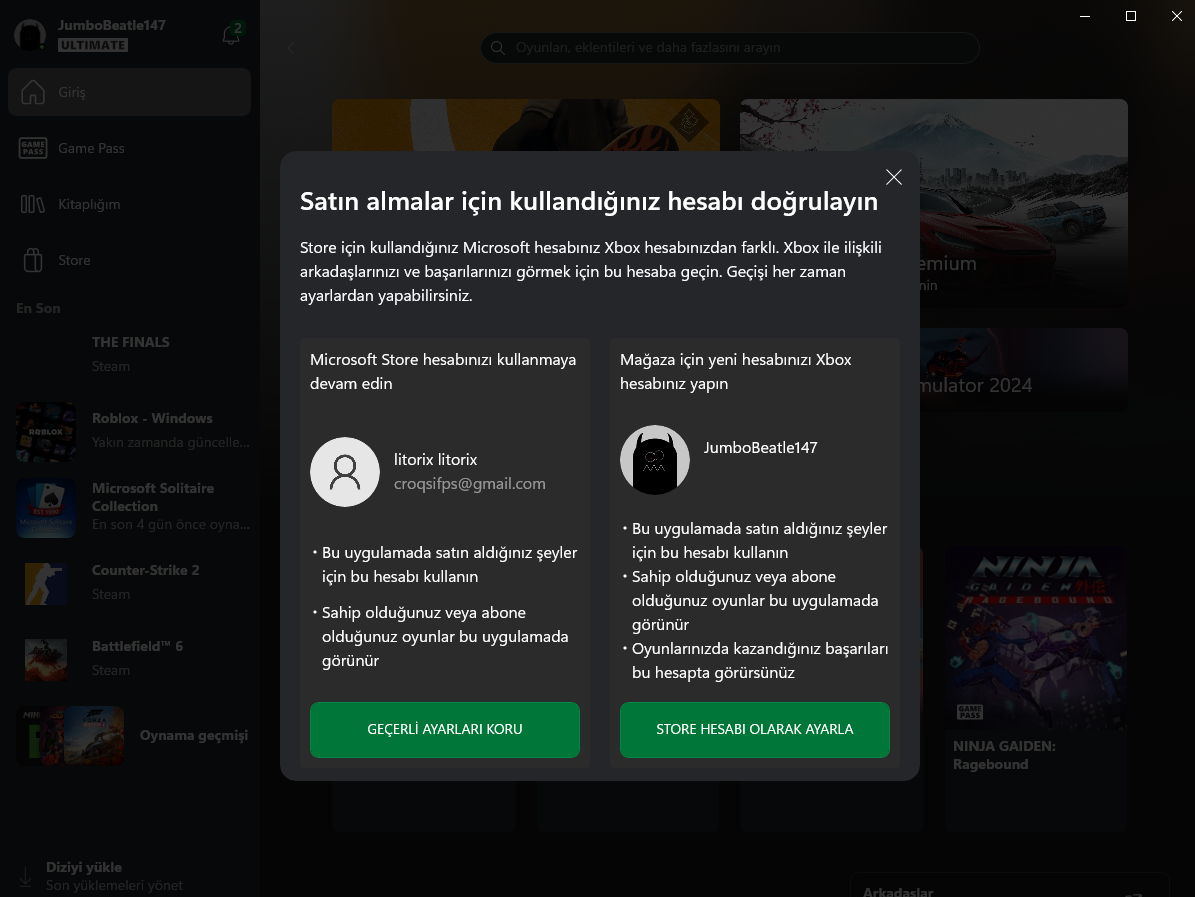Select Store menu item
This screenshot has width=1195, height=897.
130,260
